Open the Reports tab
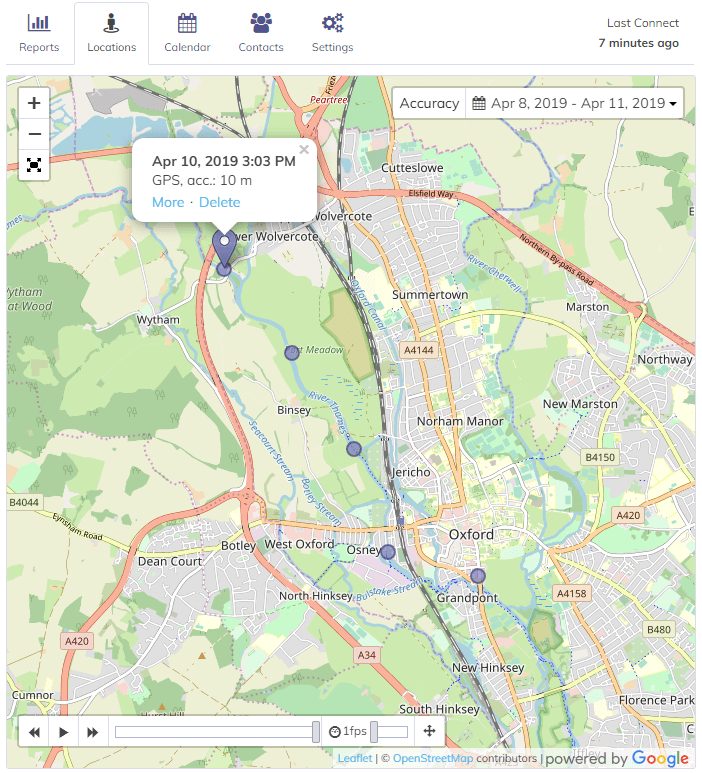The height and width of the screenshot is (773, 702). (x=39, y=34)
